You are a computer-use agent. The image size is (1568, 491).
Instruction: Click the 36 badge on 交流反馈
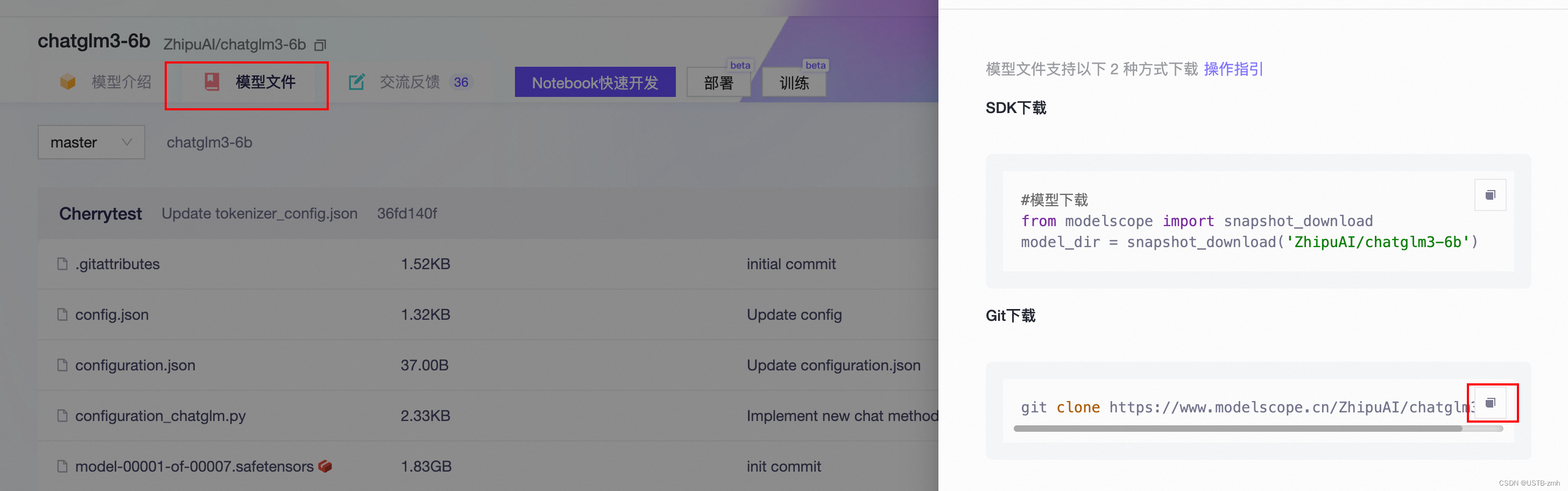461,82
